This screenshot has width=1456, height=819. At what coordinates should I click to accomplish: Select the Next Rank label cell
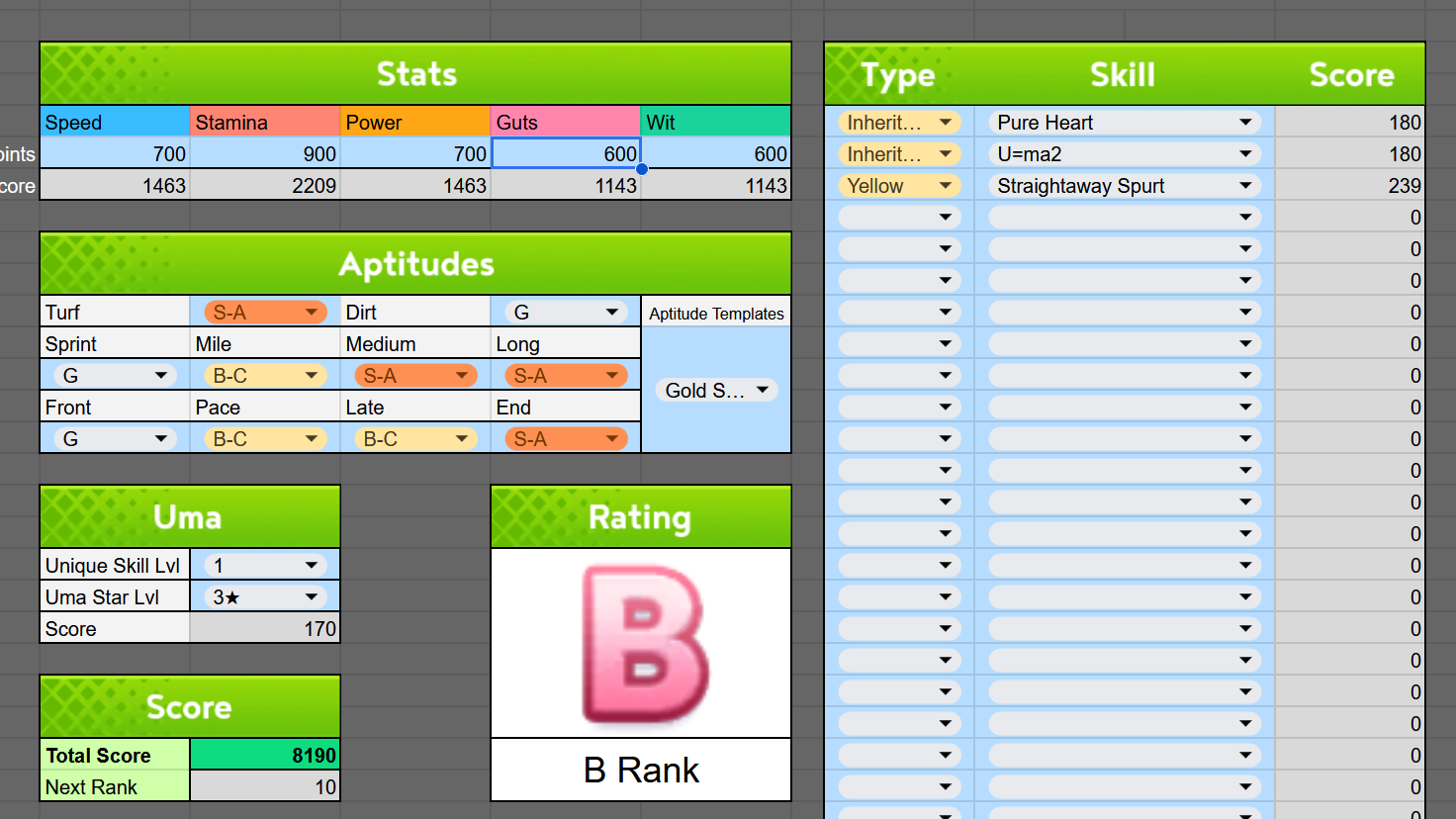[x=115, y=786]
